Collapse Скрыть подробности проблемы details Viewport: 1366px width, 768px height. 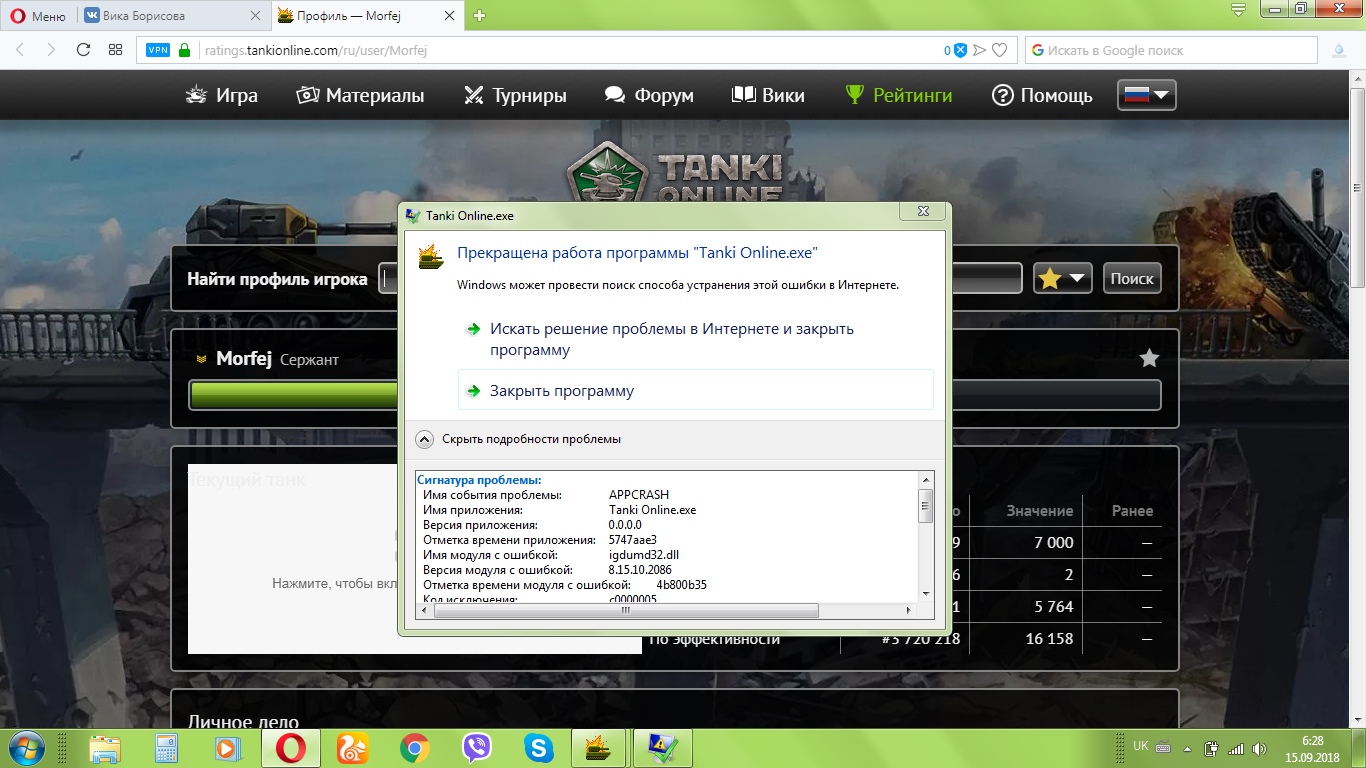click(519, 439)
